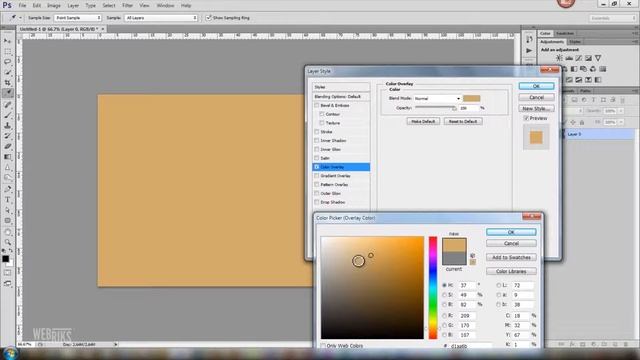Select the History Brush tool
The width and height of the screenshot is (640, 360).
(7, 136)
